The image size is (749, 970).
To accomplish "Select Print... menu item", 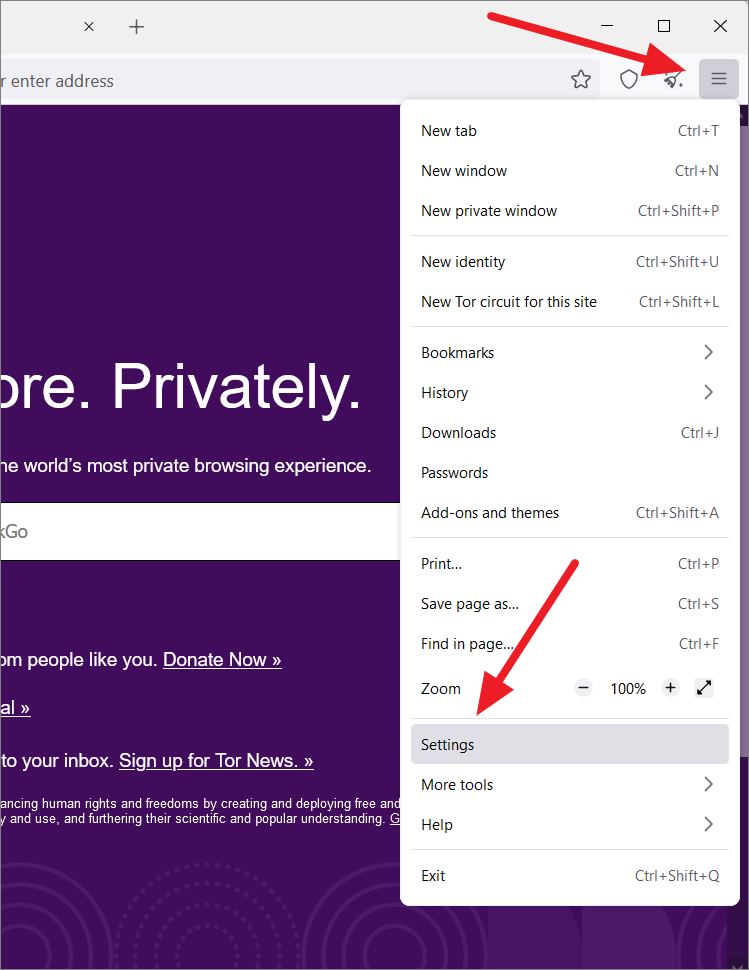I will 570,564.
